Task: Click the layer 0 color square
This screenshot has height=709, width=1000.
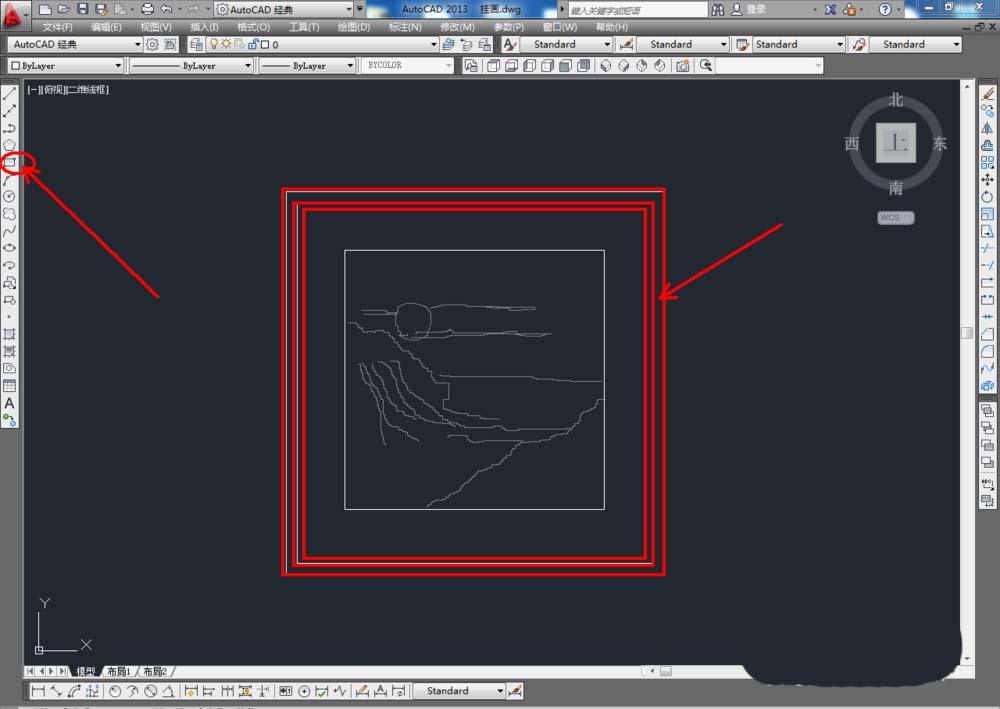Action: coord(265,44)
